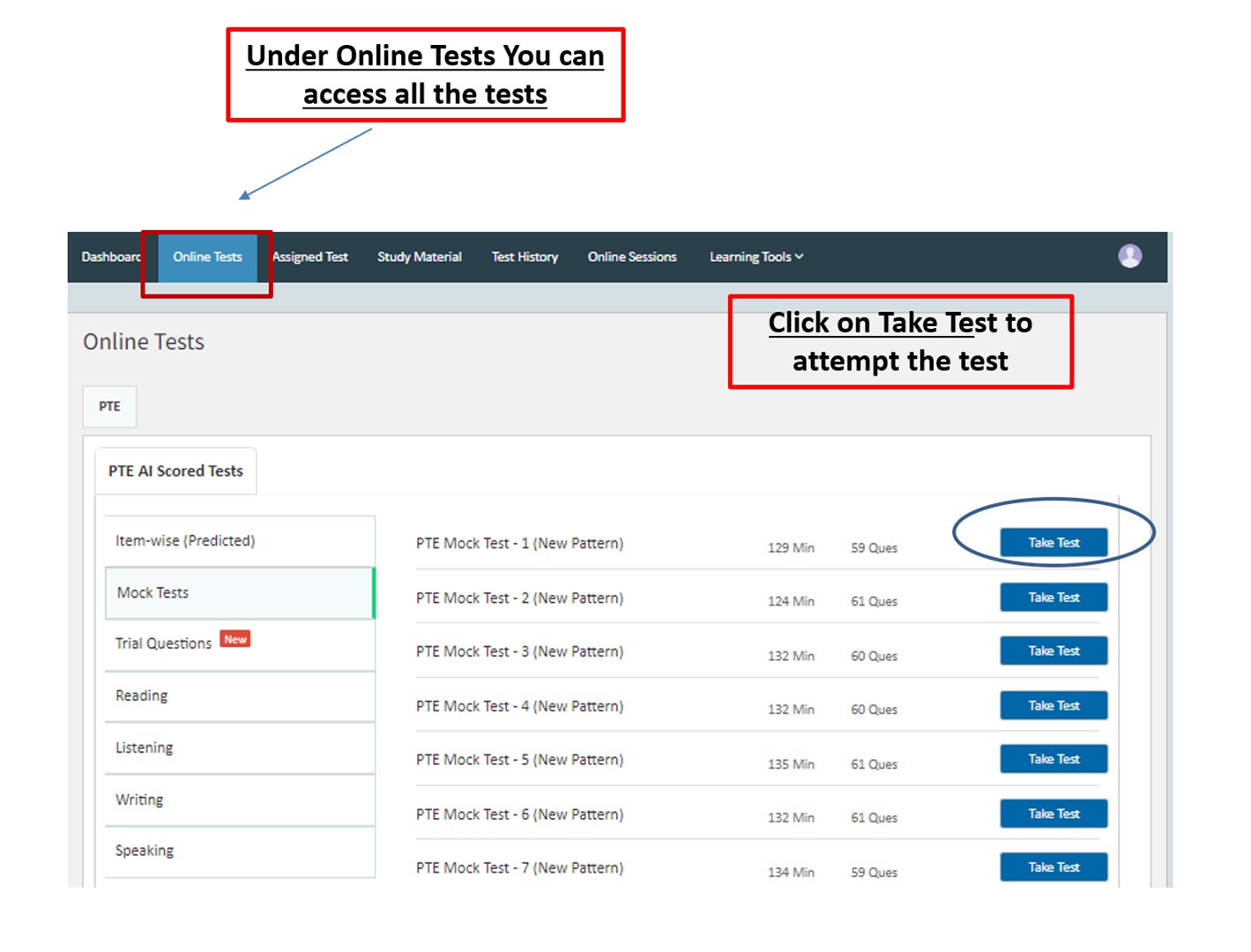Take Test for PTE Mock Test 4
This screenshot has height=952, width=1251.
point(1054,705)
